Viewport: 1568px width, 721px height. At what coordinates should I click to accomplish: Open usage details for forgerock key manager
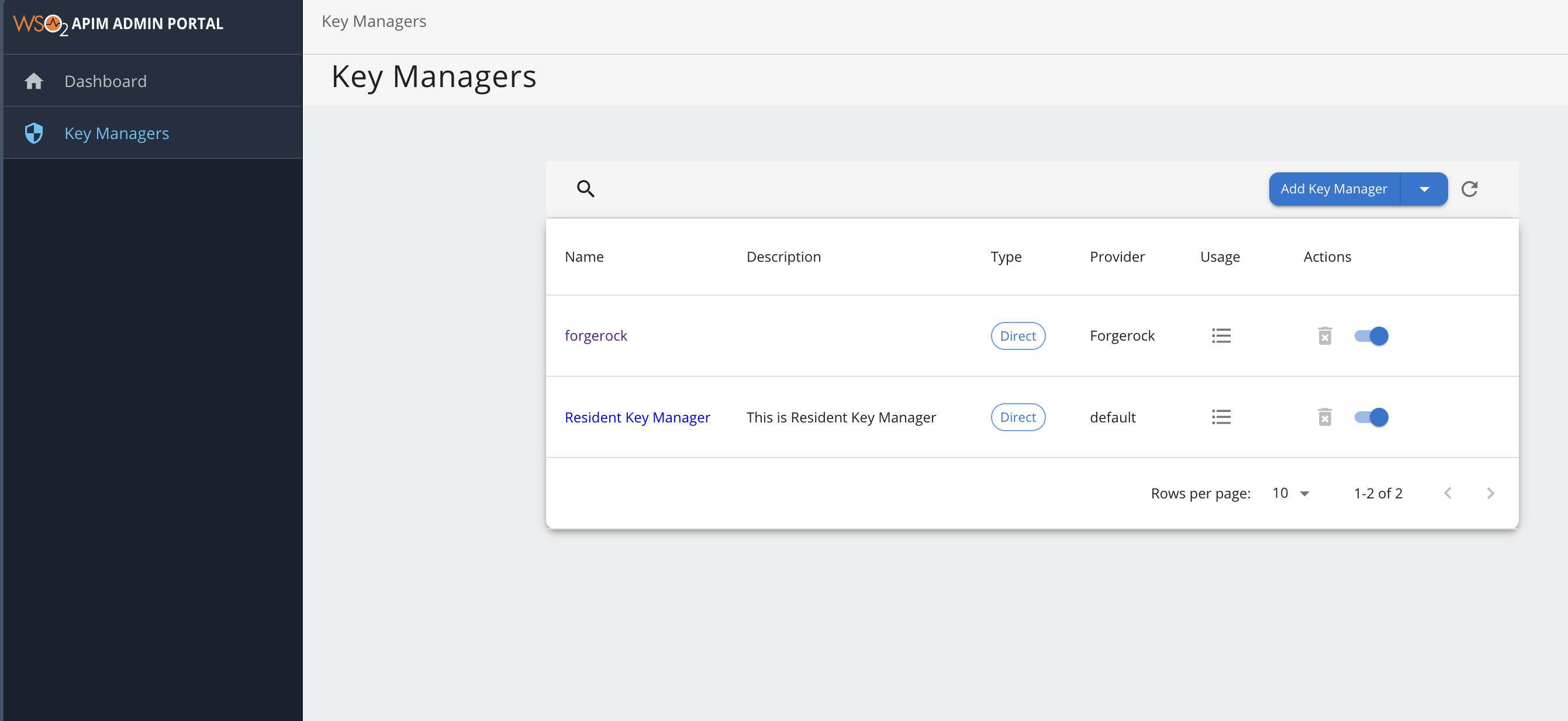point(1221,335)
